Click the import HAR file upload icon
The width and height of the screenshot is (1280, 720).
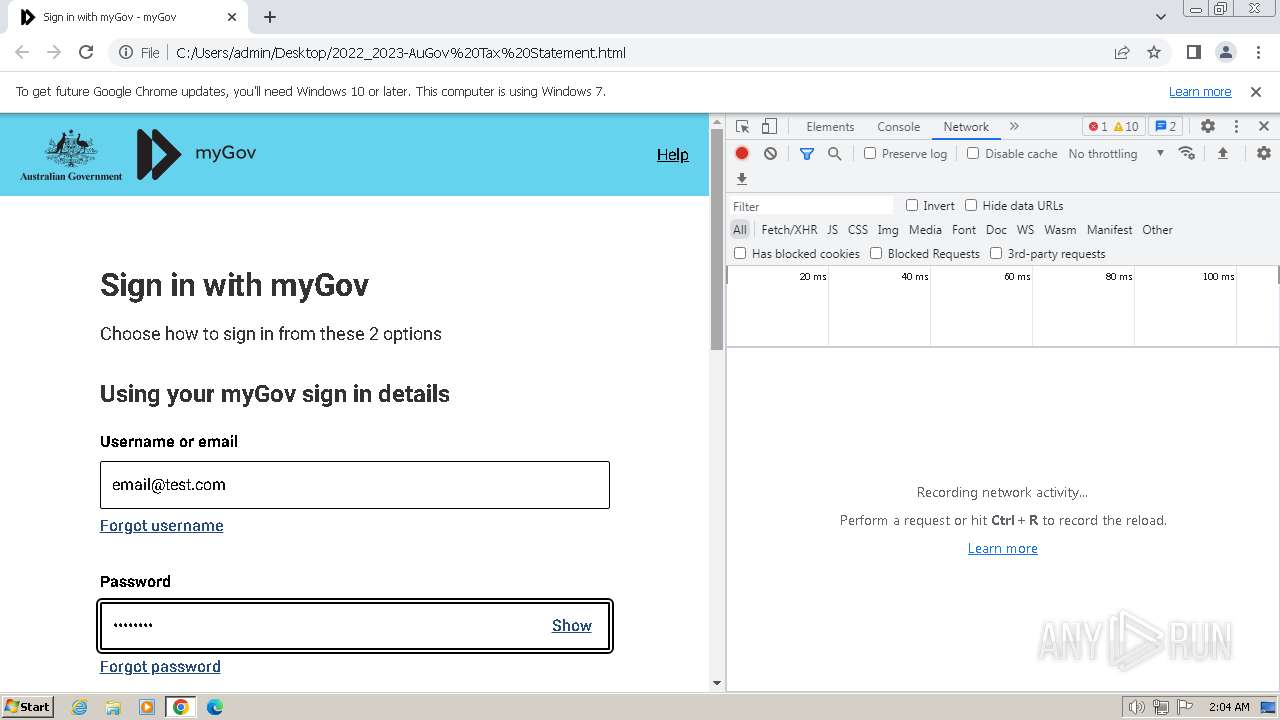[x=1222, y=153]
